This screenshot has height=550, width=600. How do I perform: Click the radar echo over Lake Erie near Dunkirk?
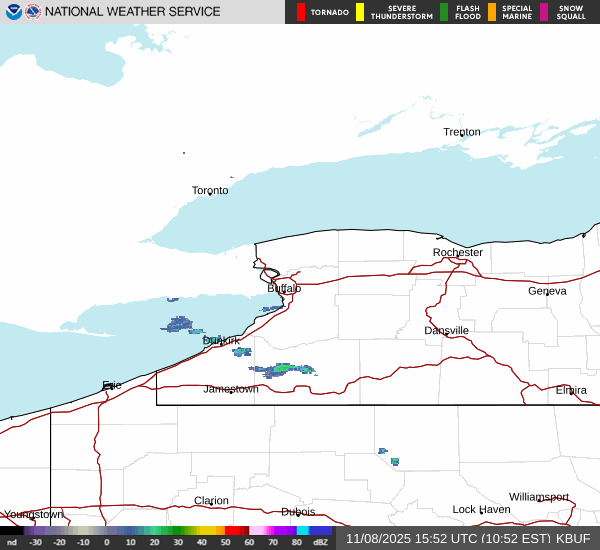180,324
